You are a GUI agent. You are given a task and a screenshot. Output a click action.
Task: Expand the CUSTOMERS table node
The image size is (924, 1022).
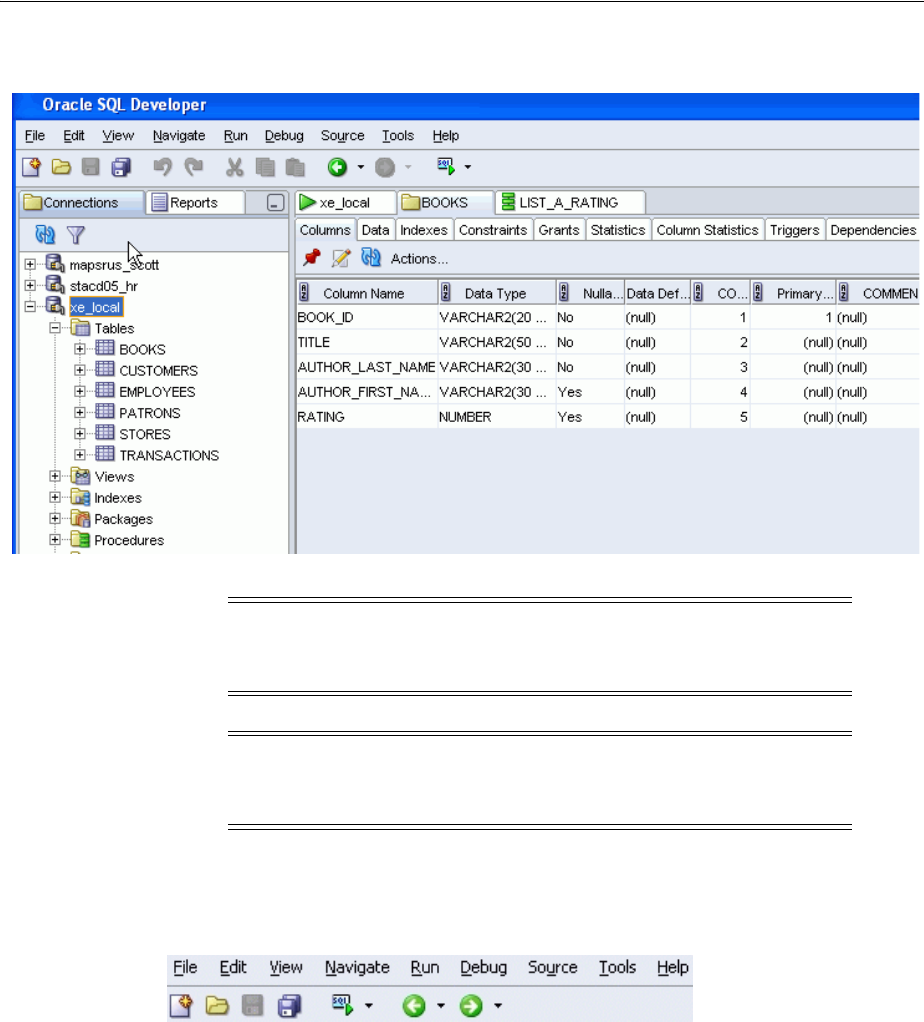(x=79, y=370)
